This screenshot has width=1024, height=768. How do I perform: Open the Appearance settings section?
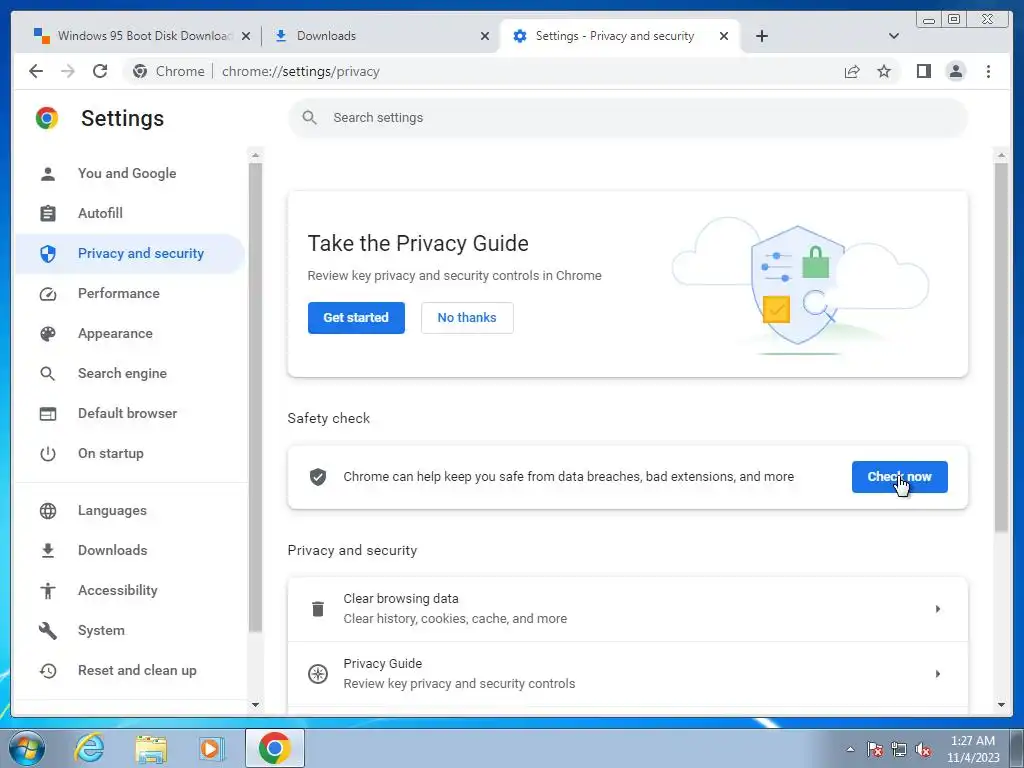pyautogui.click(x=131, y=334)
